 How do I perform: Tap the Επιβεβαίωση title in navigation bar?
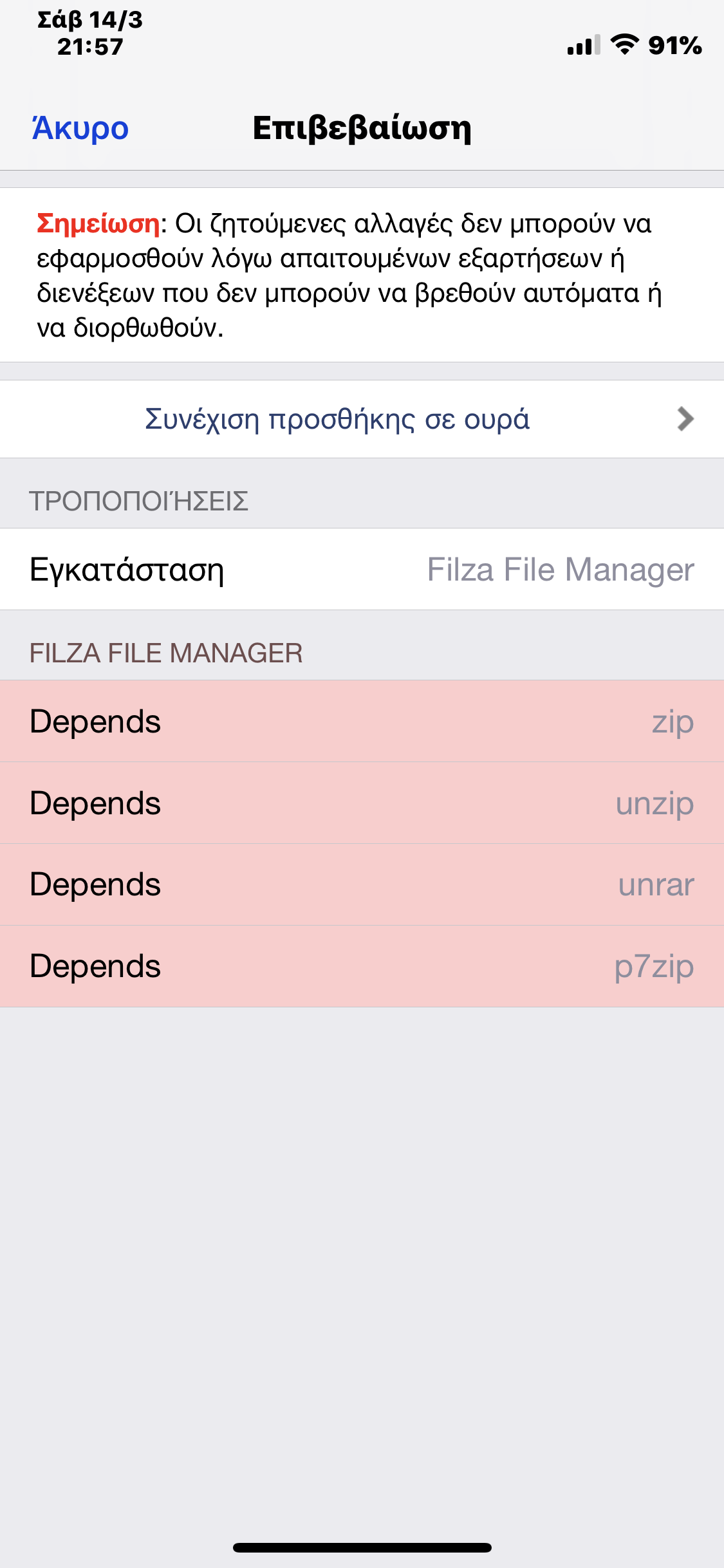click(x=362, y=128)
